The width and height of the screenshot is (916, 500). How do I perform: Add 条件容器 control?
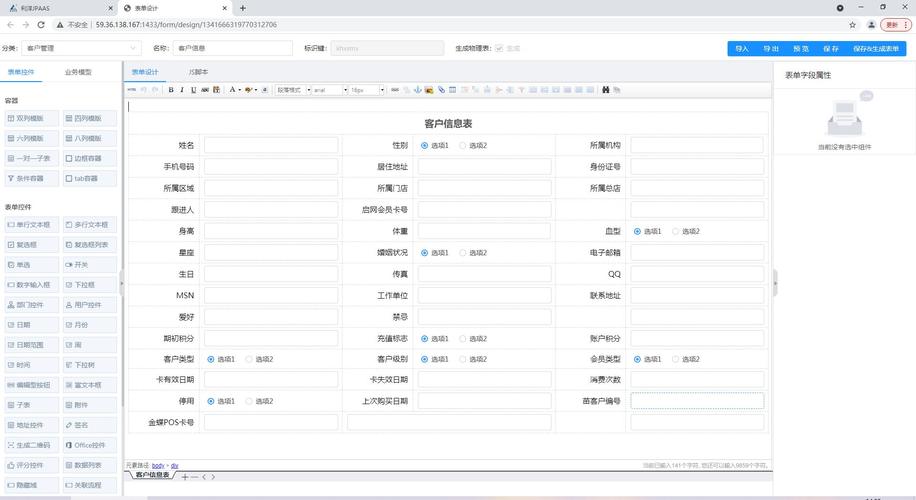coord(32,178)
